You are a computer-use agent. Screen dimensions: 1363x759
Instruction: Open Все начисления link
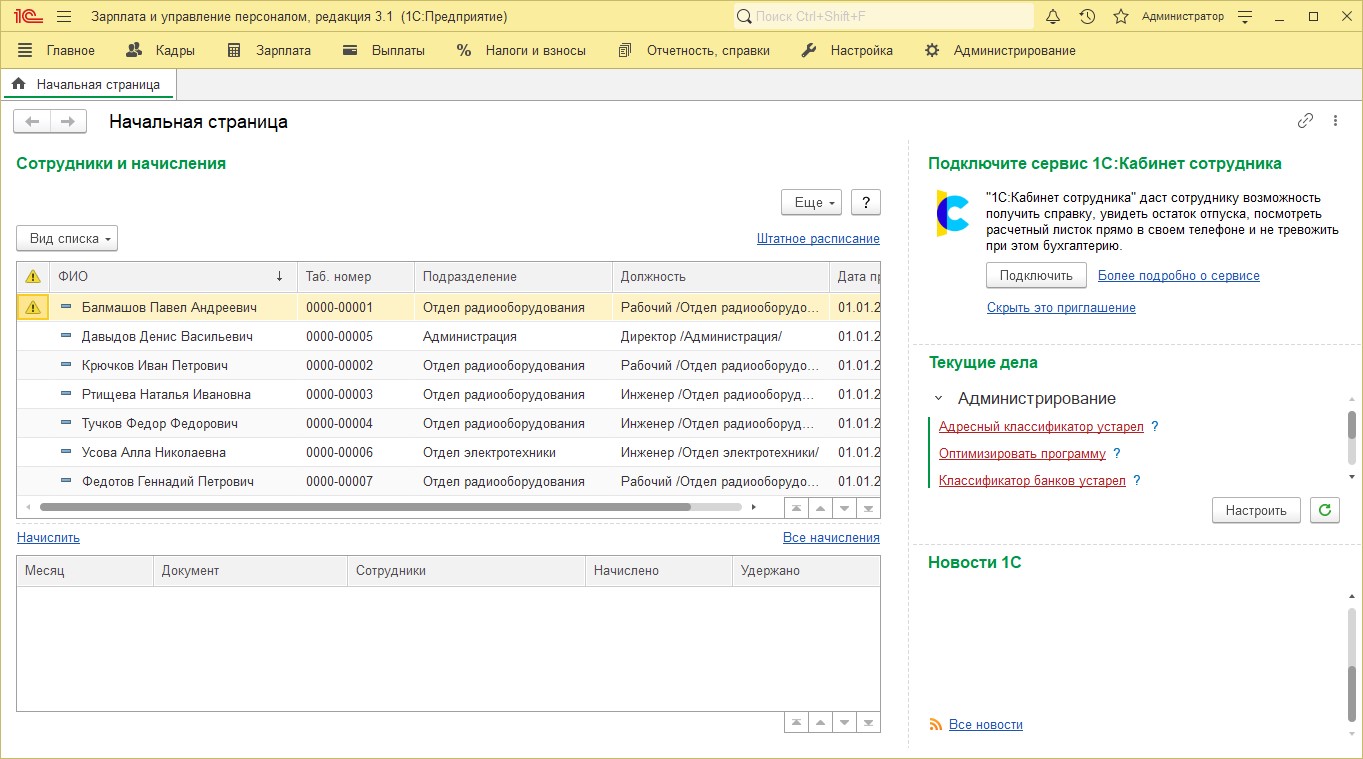[831, 537]
